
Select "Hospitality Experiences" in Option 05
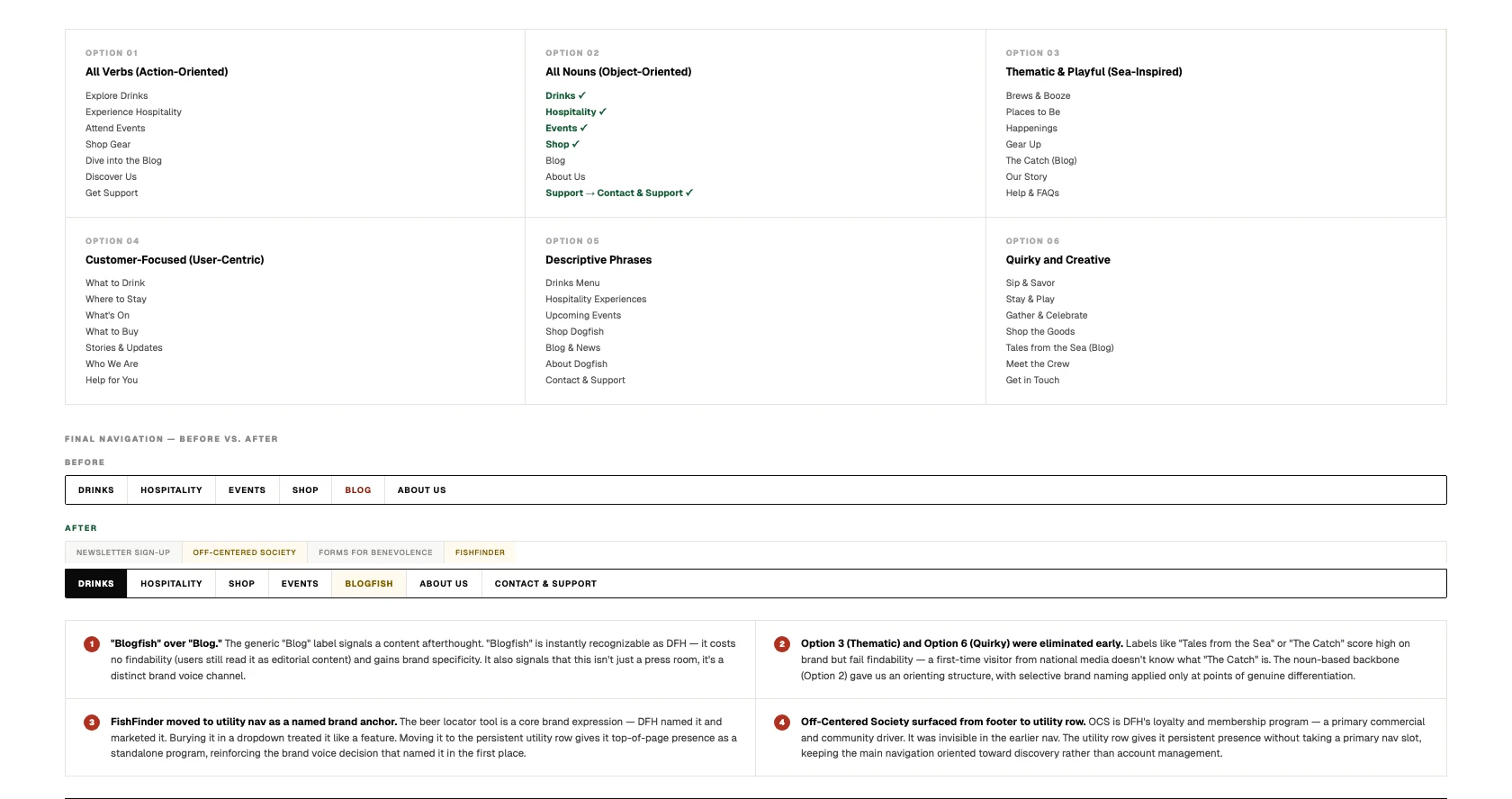pos(596,300)
